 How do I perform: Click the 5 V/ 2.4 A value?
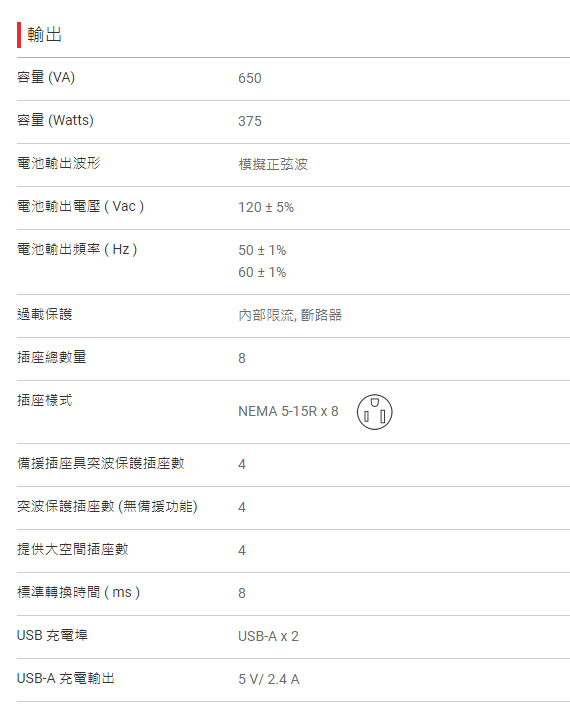coord(269,680)
